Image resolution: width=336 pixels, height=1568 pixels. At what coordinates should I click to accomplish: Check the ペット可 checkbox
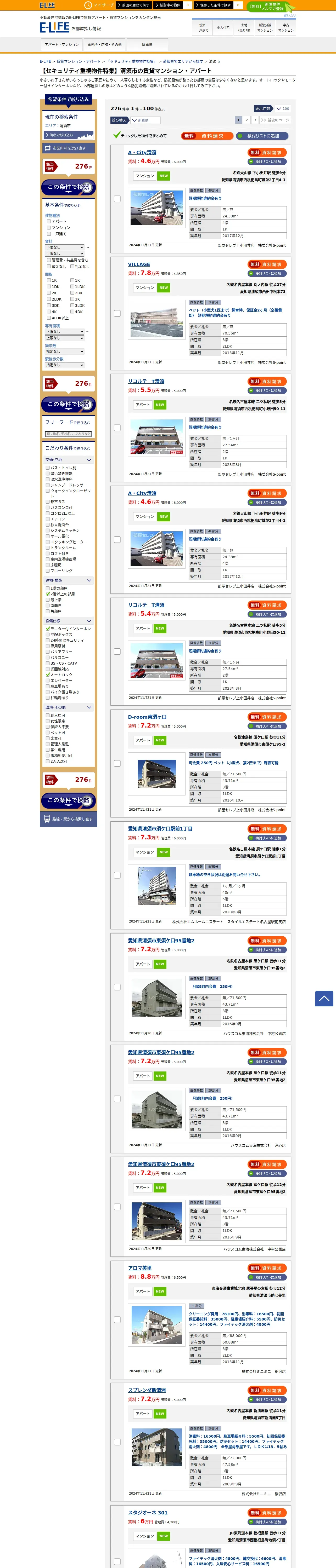(48, 732)
